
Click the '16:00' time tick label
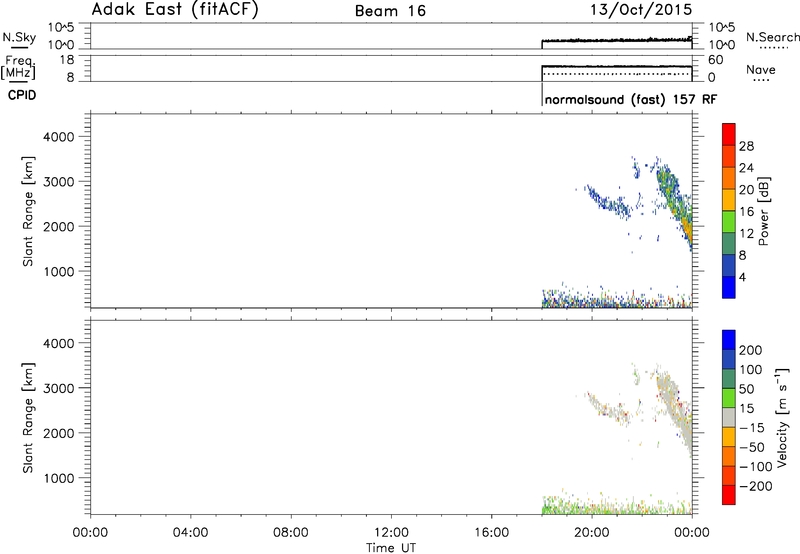point(491,533)
